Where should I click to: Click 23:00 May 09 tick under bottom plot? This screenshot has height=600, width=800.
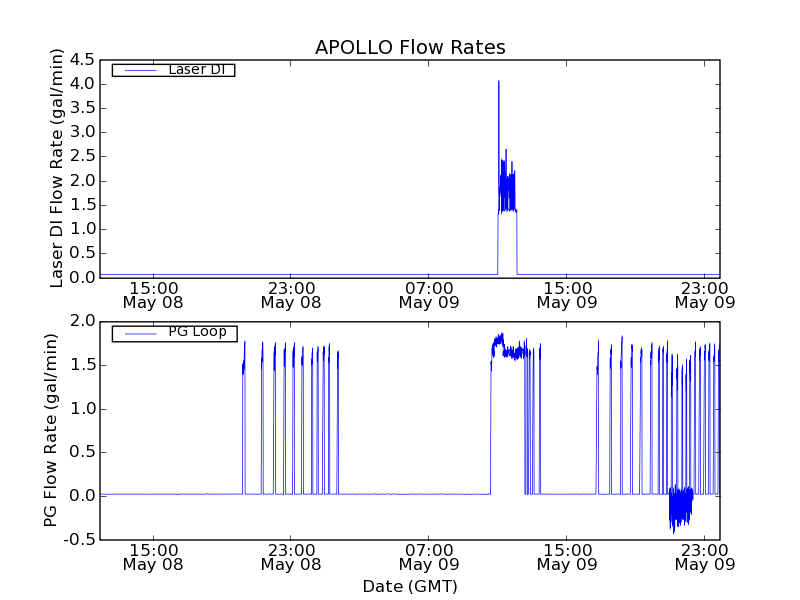(x=705, y=557)
